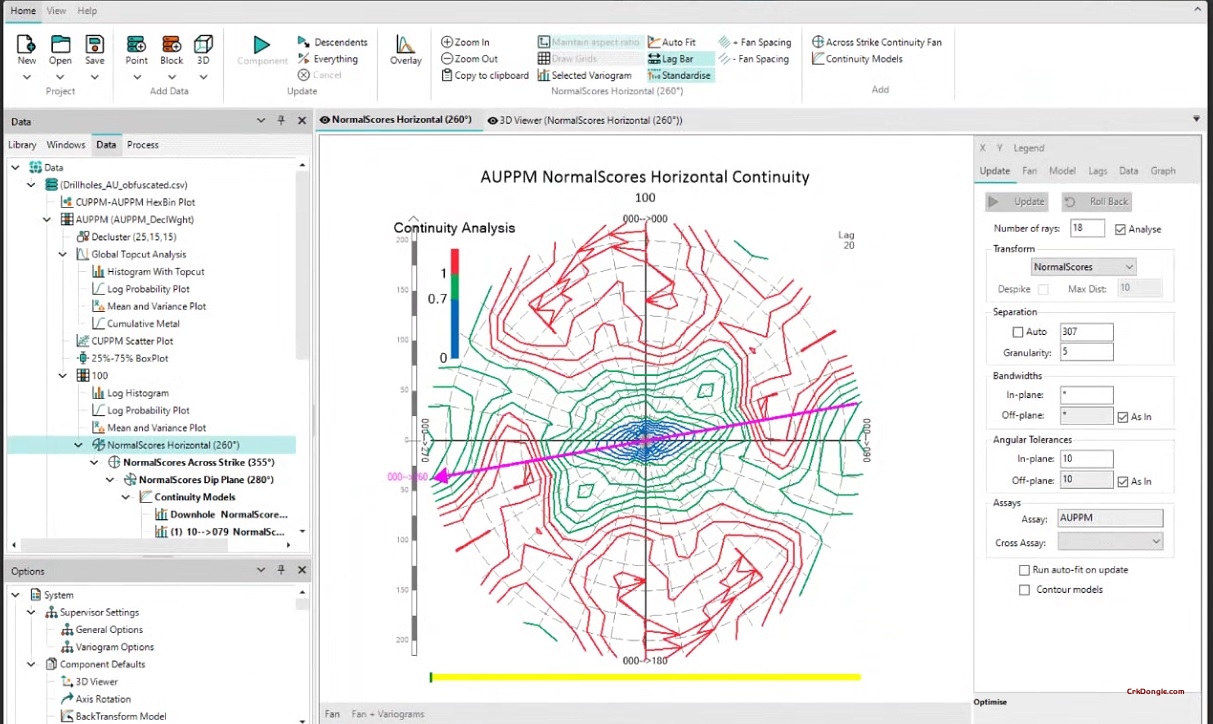
Task: Open the NormalScores transform dropdown
Action: click(x=1083, y=267)
